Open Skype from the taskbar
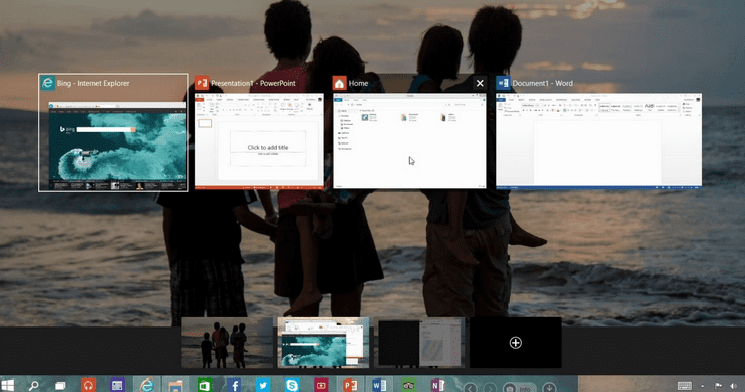 [x=292, y=385]
